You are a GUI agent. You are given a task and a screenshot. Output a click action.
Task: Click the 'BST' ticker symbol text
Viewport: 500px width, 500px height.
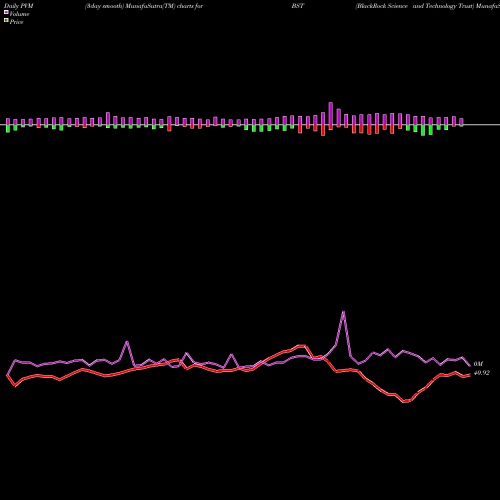pyautogui.click(x=298, y=6)
